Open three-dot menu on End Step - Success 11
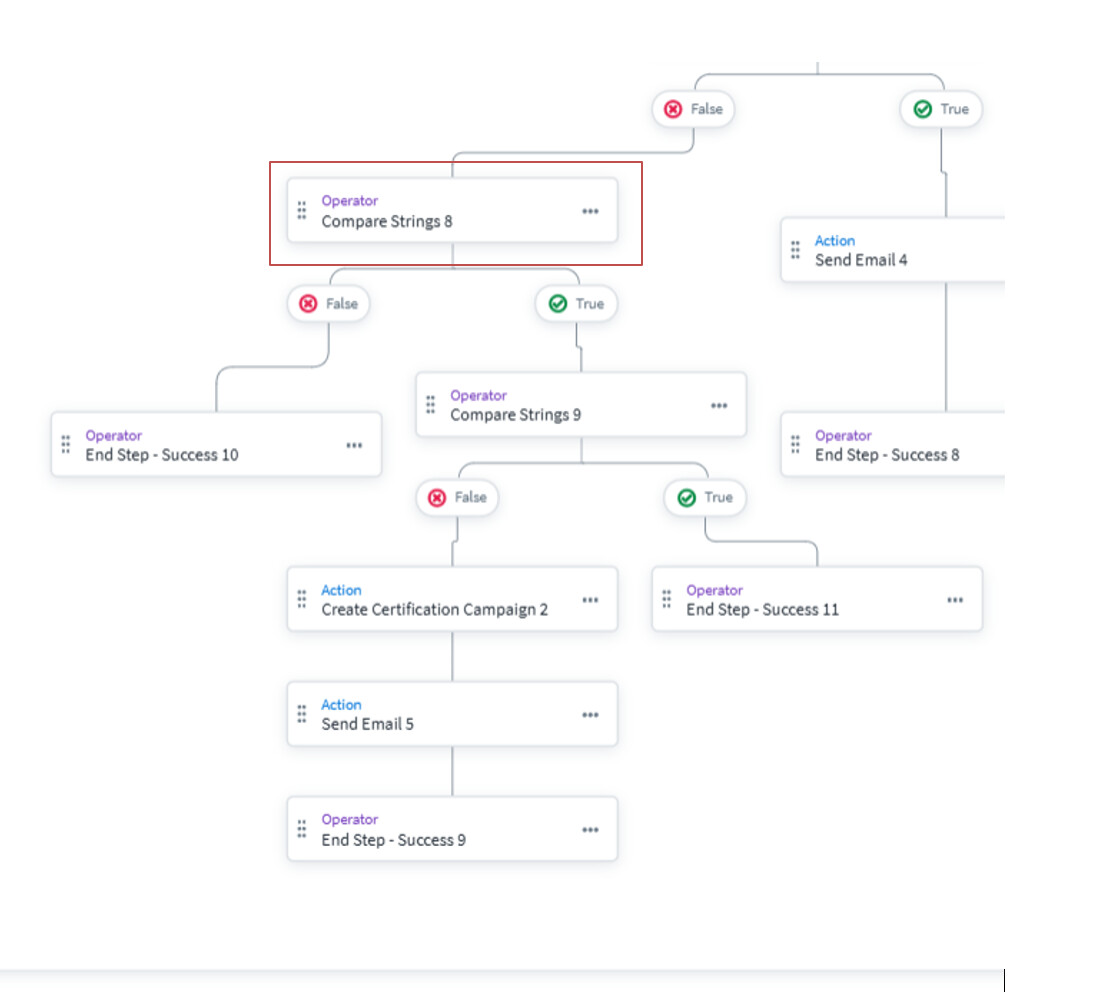The image size is (1107, 992). (955, 600)
